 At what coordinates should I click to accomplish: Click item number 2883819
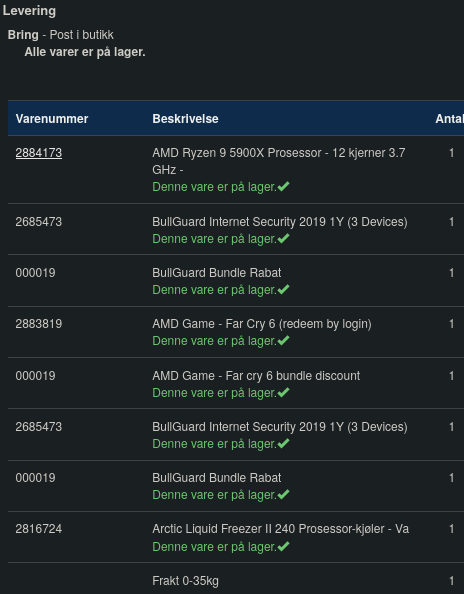coord(39,324)
